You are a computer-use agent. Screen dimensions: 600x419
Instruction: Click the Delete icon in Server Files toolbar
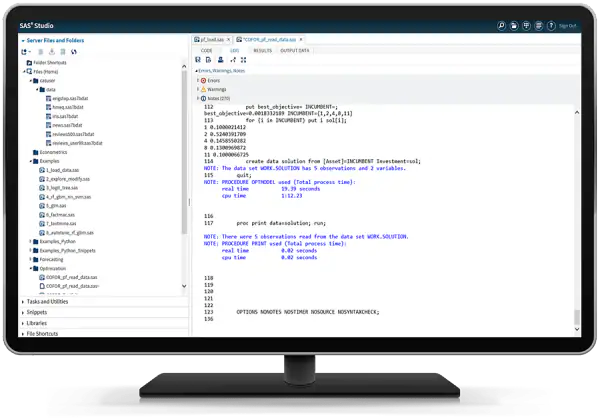(x=41, y=52)
